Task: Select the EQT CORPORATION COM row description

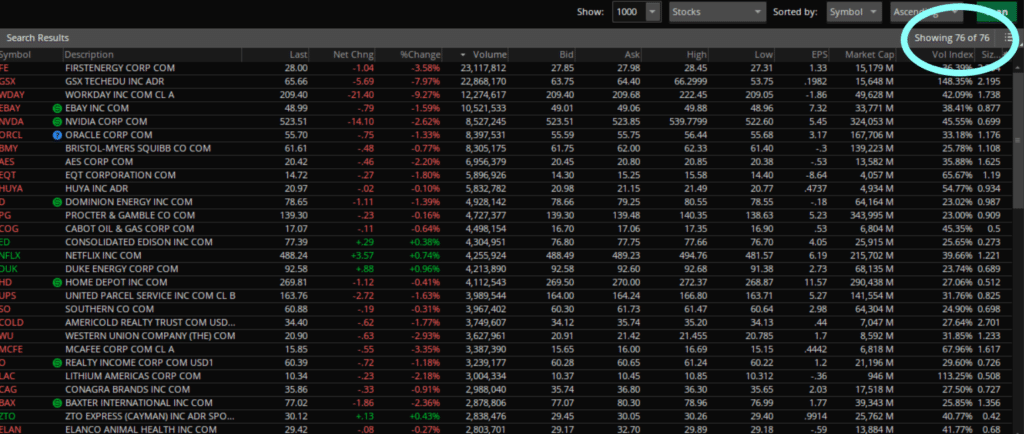Action: [120, 176]
